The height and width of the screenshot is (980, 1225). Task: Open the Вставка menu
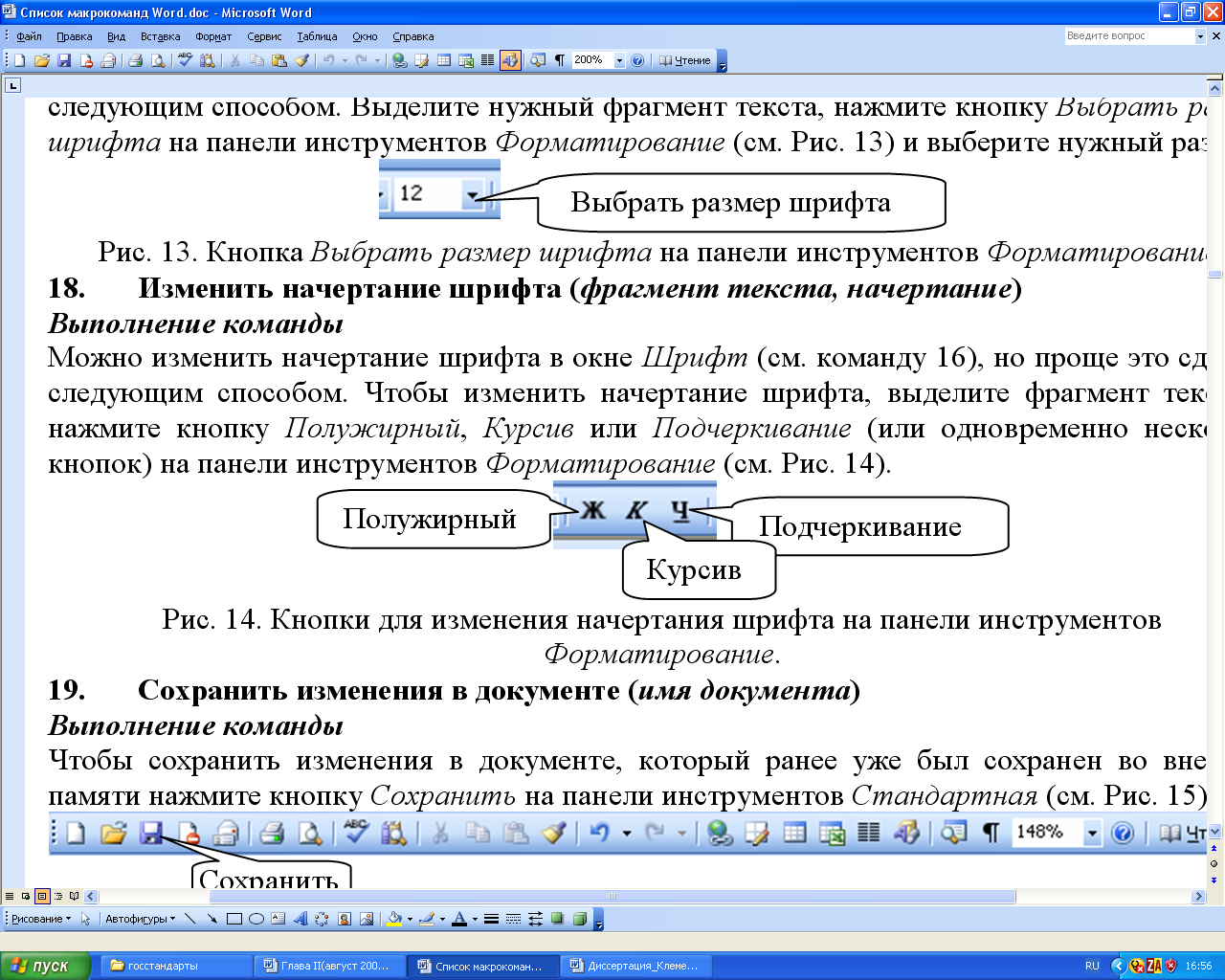(160, 36)
